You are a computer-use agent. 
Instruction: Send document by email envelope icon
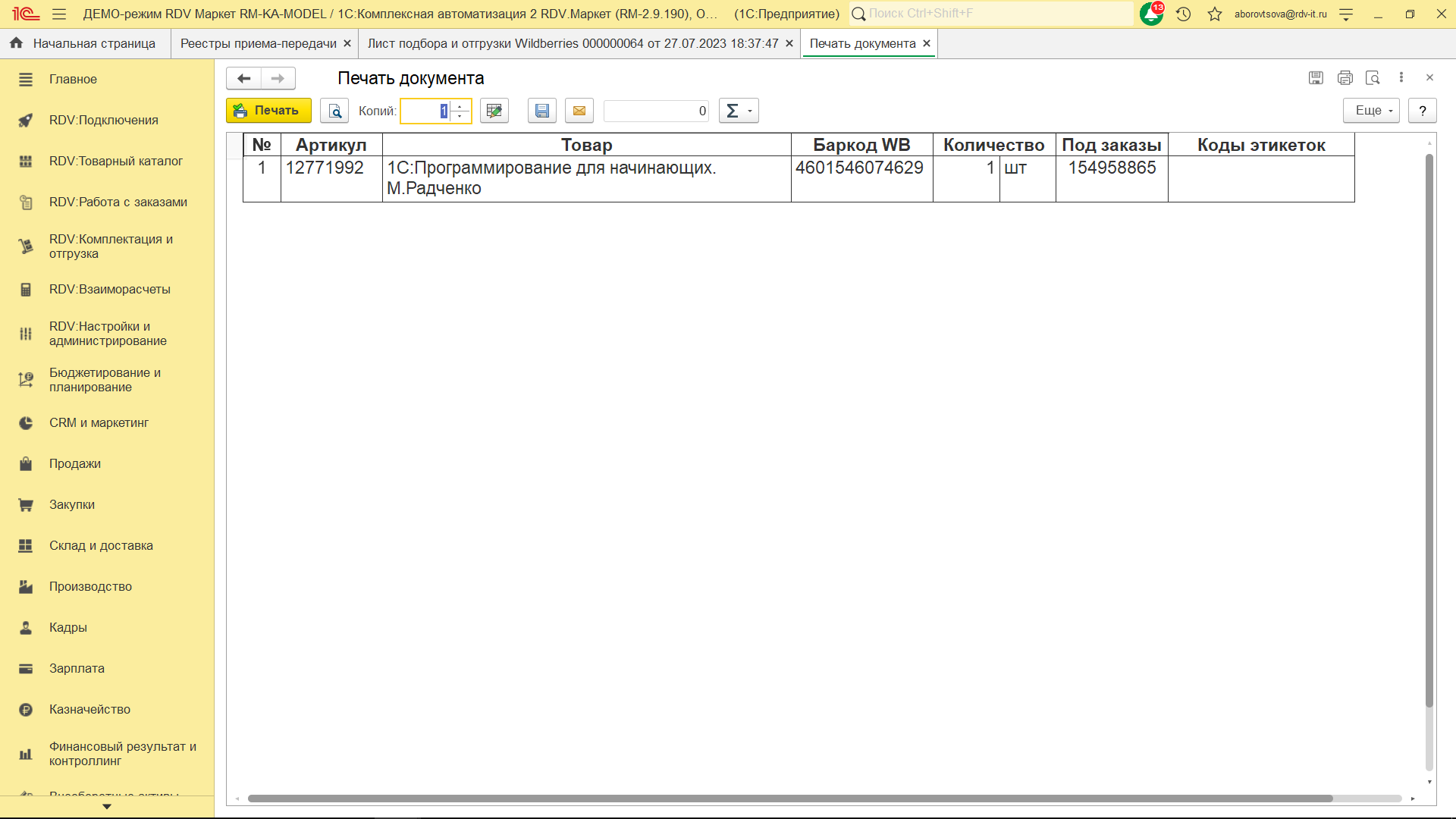tap(579, 111)
